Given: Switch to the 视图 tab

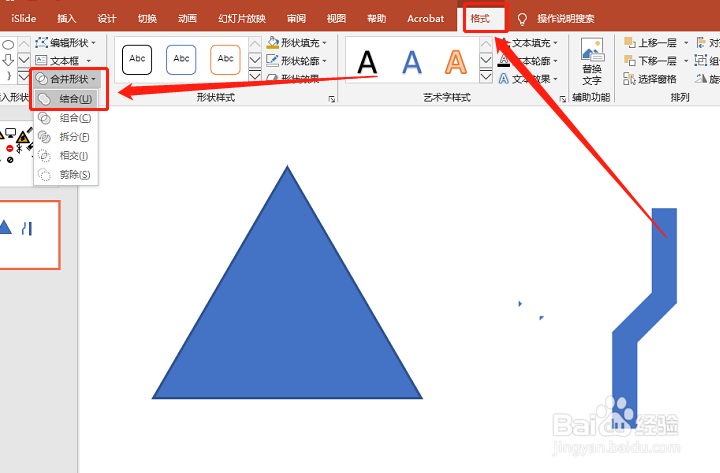Looking at the screenshot, I should pos(336,18).
